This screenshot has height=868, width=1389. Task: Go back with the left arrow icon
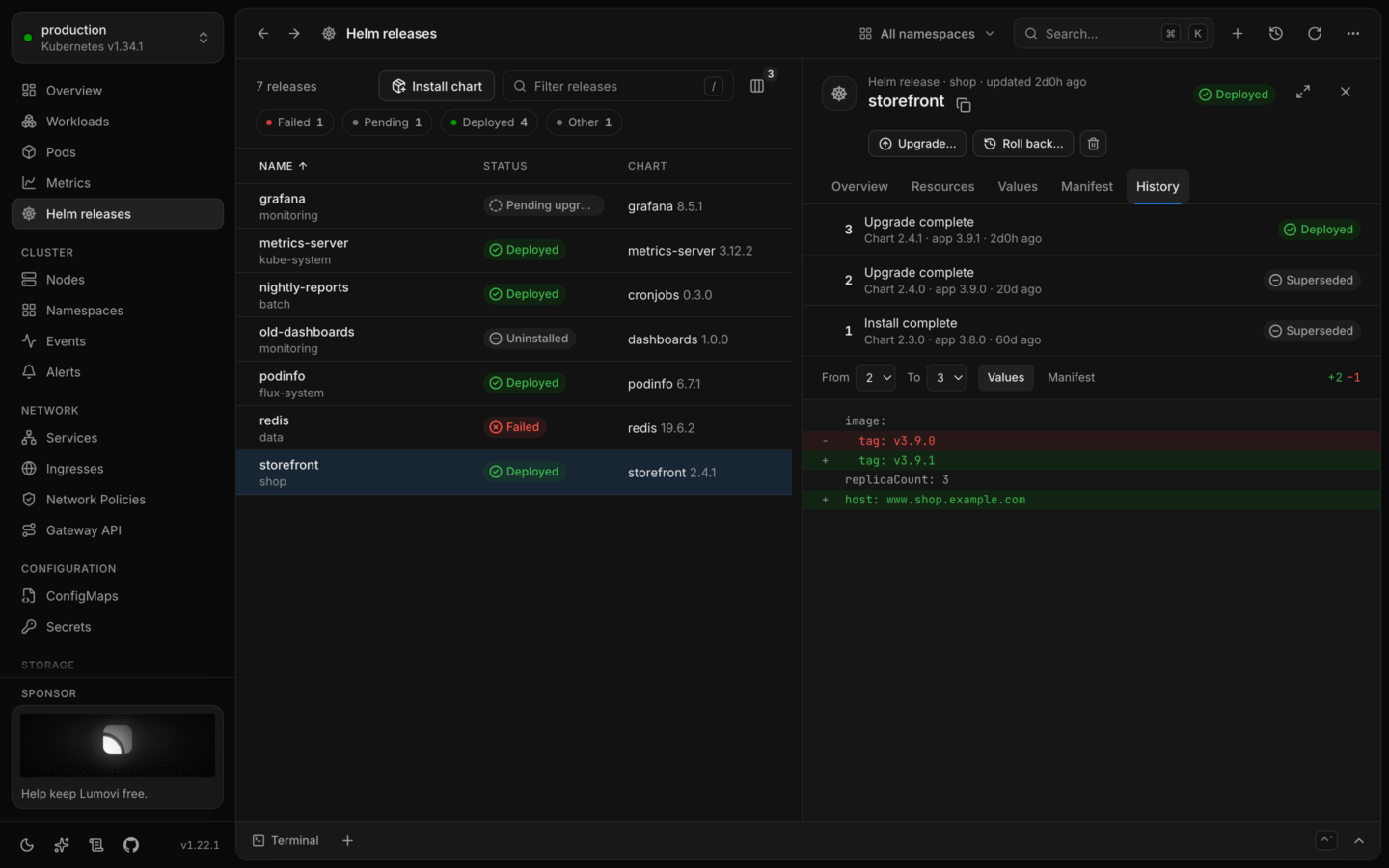point(263,33)
